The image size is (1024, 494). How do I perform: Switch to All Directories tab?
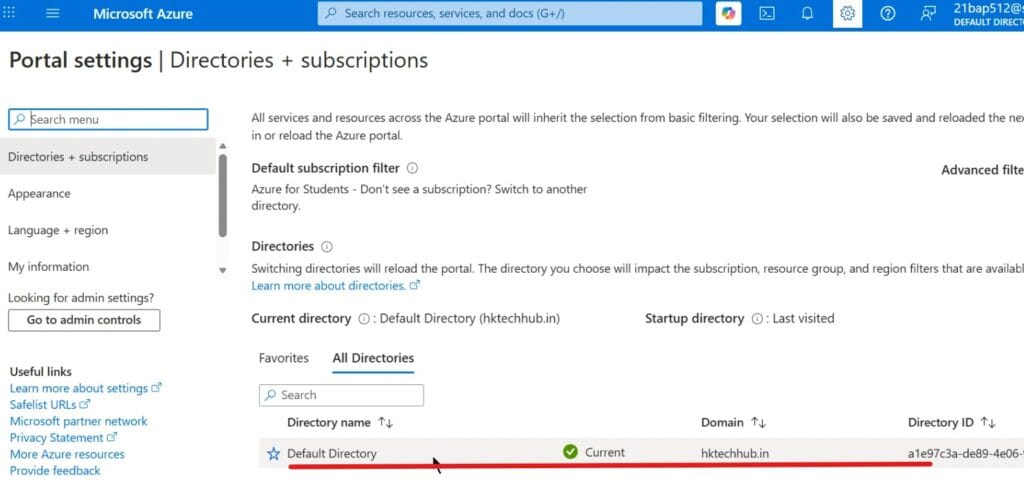click(373, 358)
